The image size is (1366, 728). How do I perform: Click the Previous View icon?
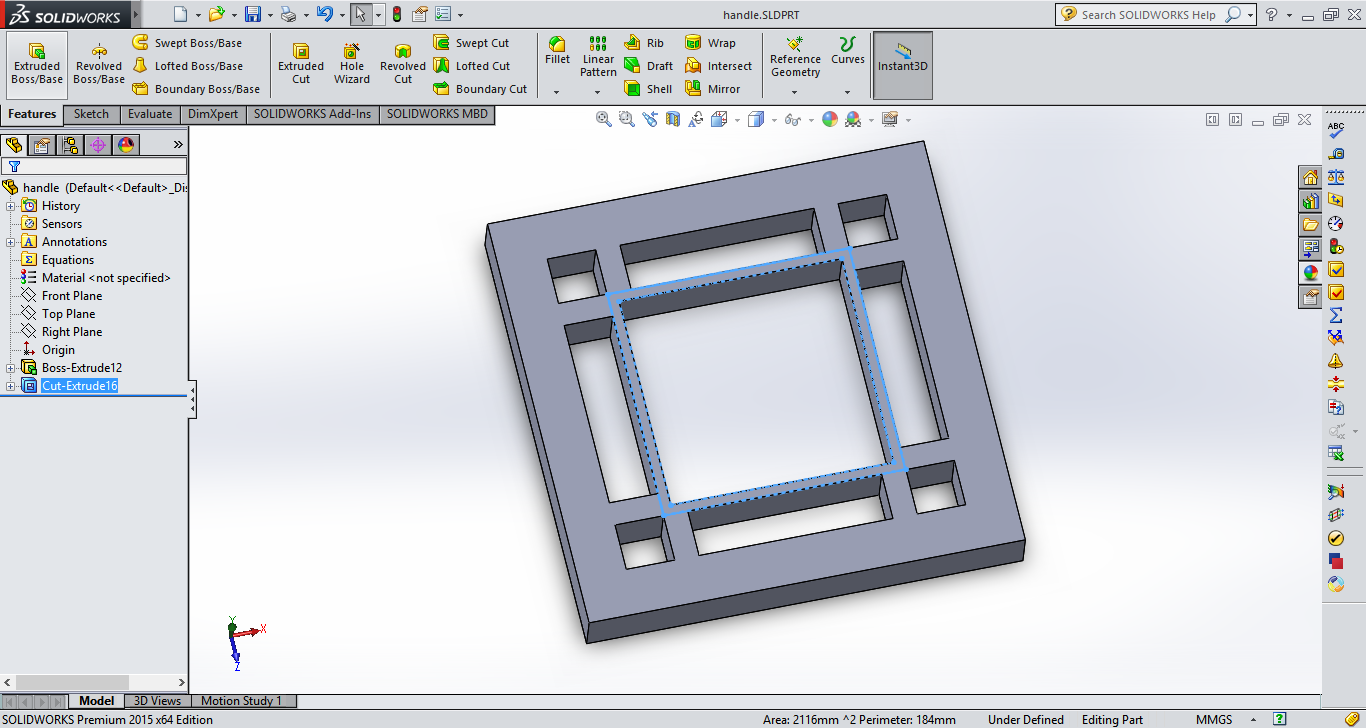click(x=650, y=119)
